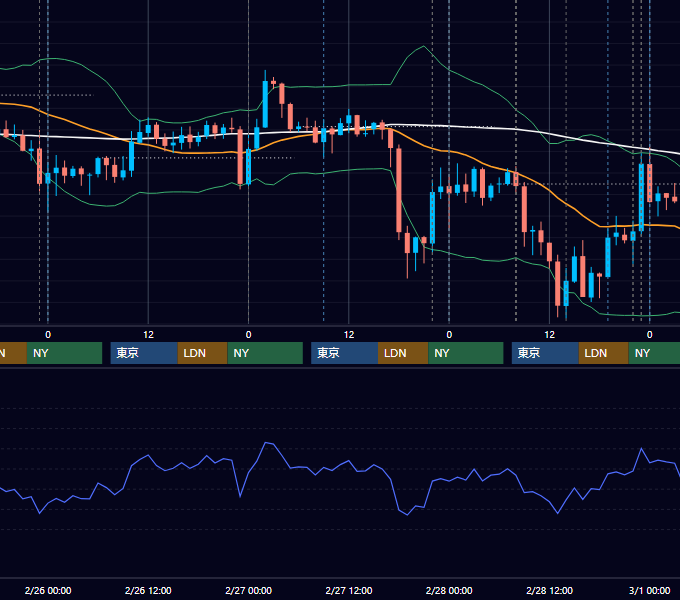Click the 2/28 00:00 date label
Viewport: 680px width, 600px height.
pos(449,590)
